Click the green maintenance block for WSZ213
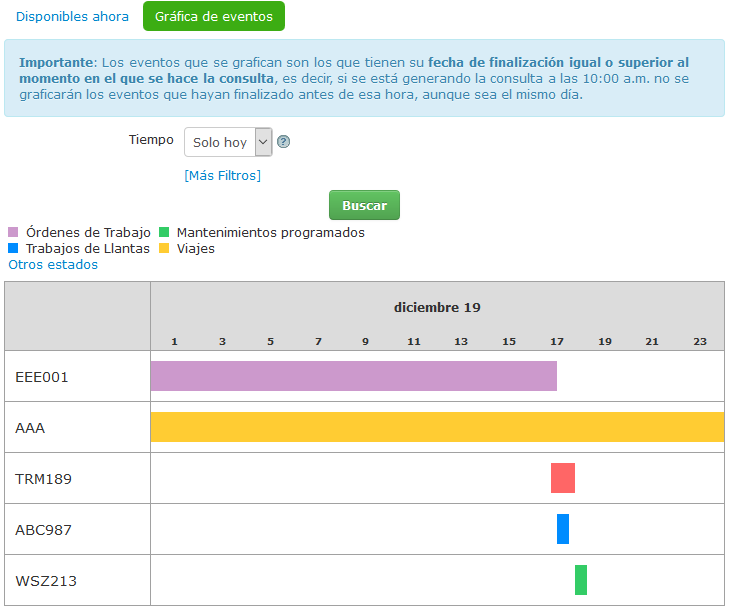Image resolution: width=730 pixels, height=612 pixels. pyautogui.click(x=581, y=580)
